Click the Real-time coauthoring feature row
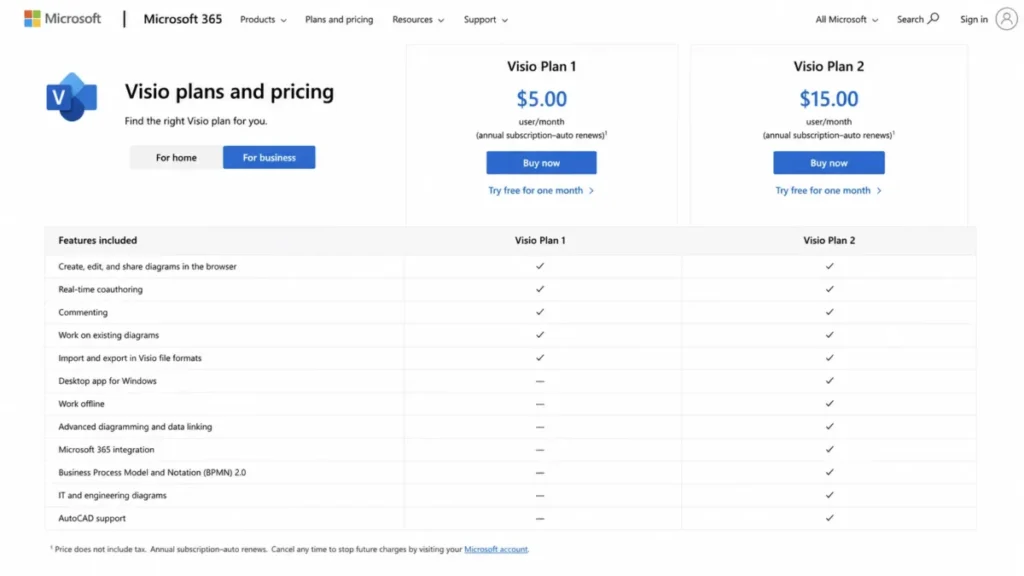 click(x=510, y=289)
